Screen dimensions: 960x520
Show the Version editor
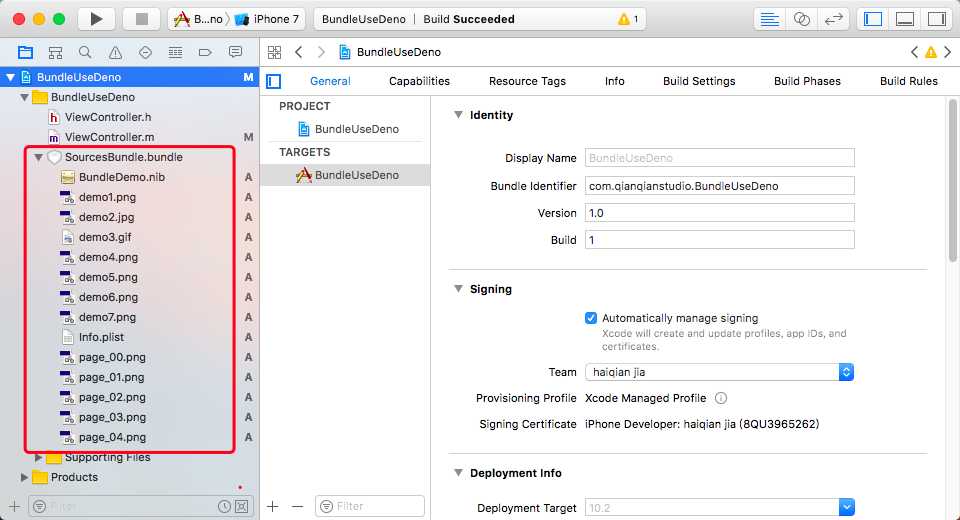coord(833,19)
